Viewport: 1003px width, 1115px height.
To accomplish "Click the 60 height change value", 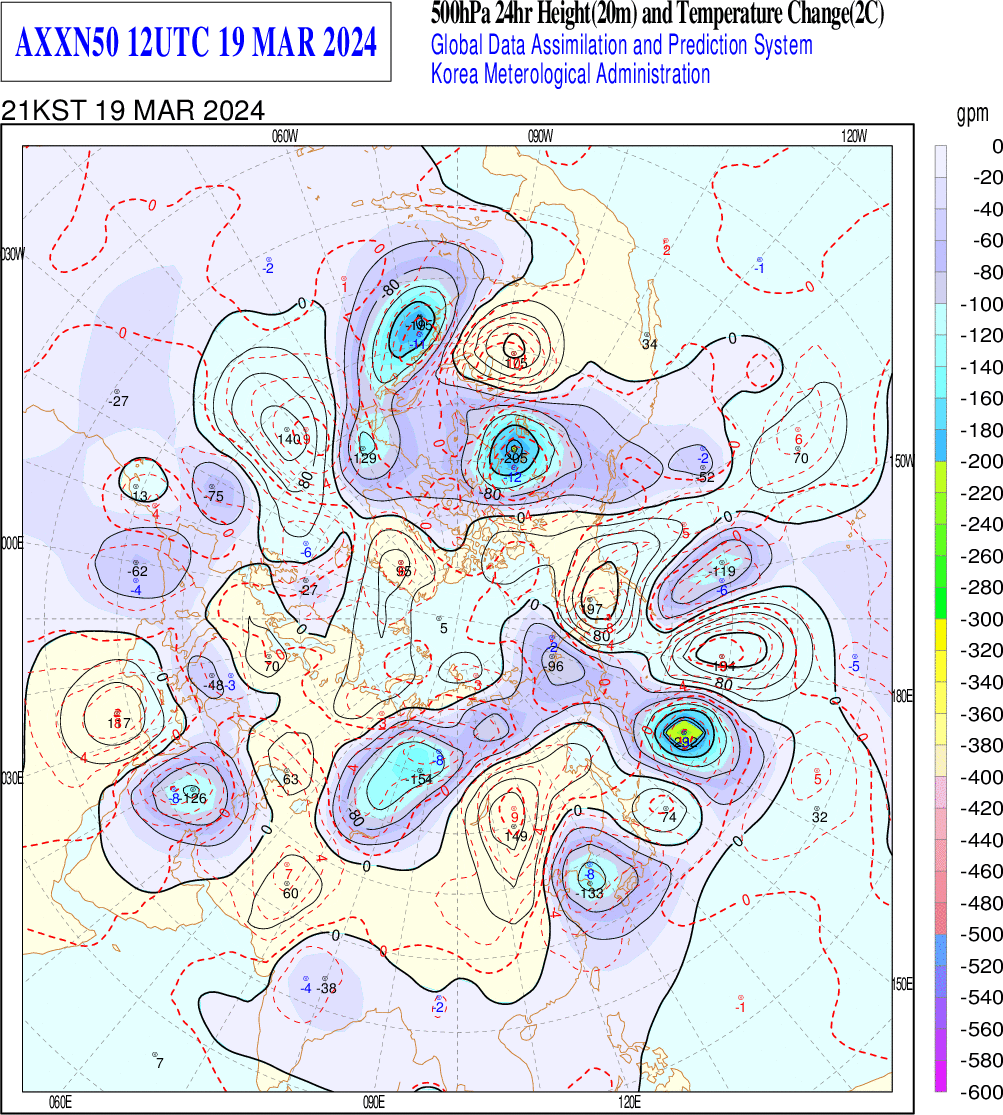I will [290, 893].
